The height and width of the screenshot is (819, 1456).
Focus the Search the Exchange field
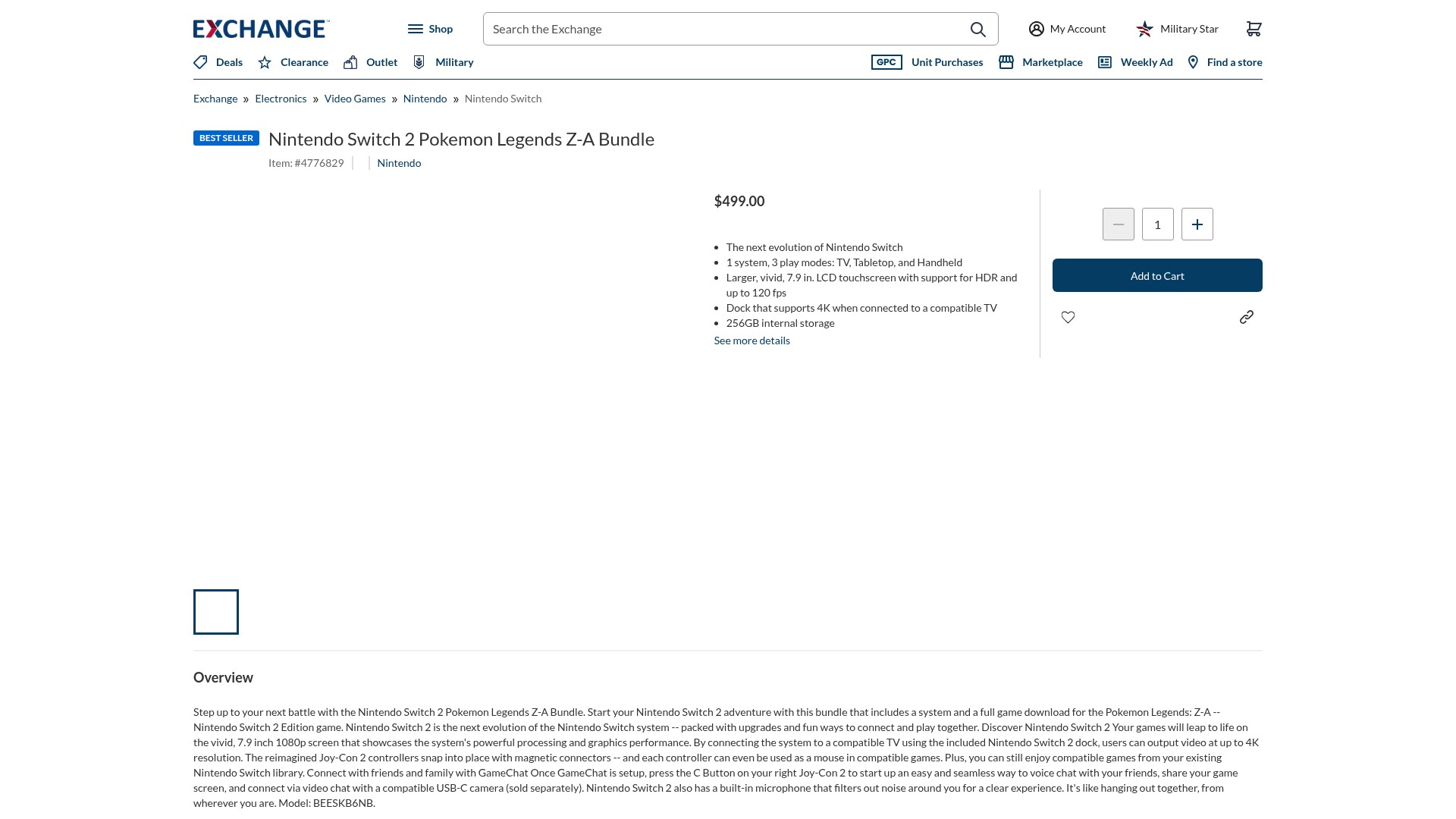tap(724, 29)
